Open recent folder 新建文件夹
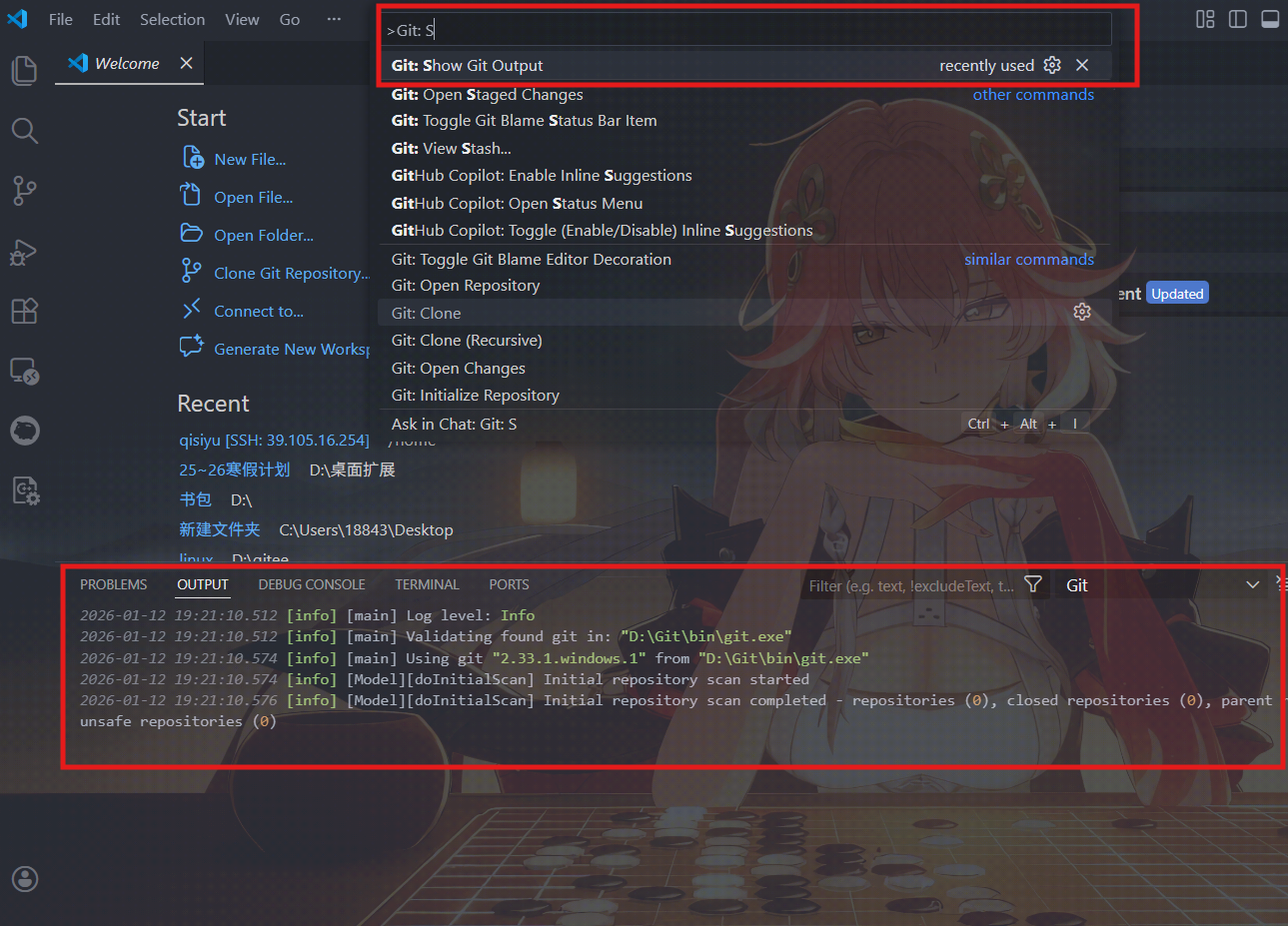 [x=220, y=529]
